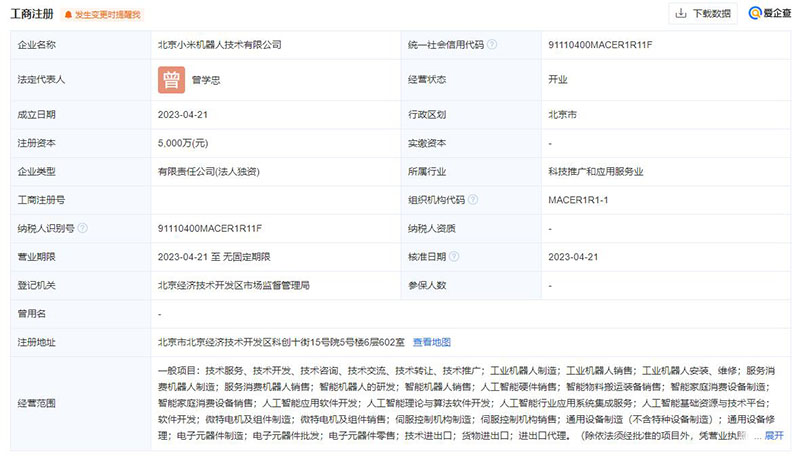800x462 pixels.
Task: Click the 下载数据 download button
Action: tap(703, 14)
